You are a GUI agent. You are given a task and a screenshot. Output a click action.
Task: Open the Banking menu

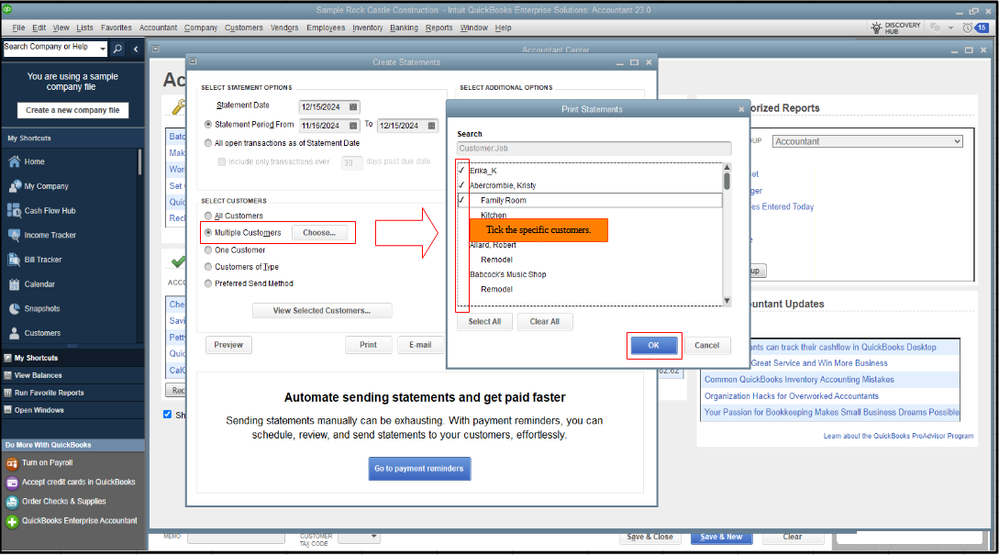pos(404,28)
